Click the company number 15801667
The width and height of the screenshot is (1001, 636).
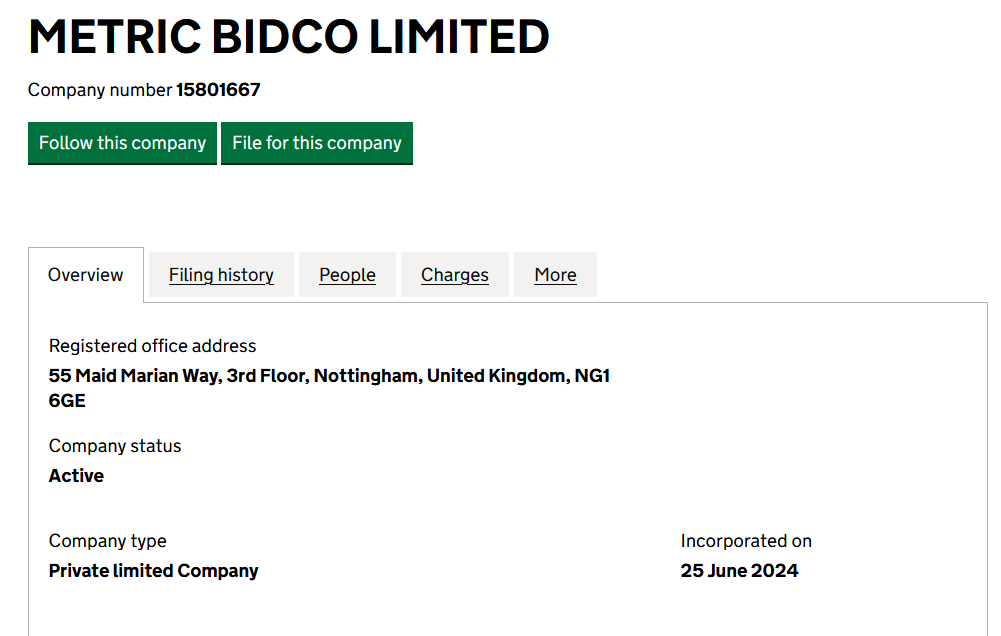(x=218, y=90)
